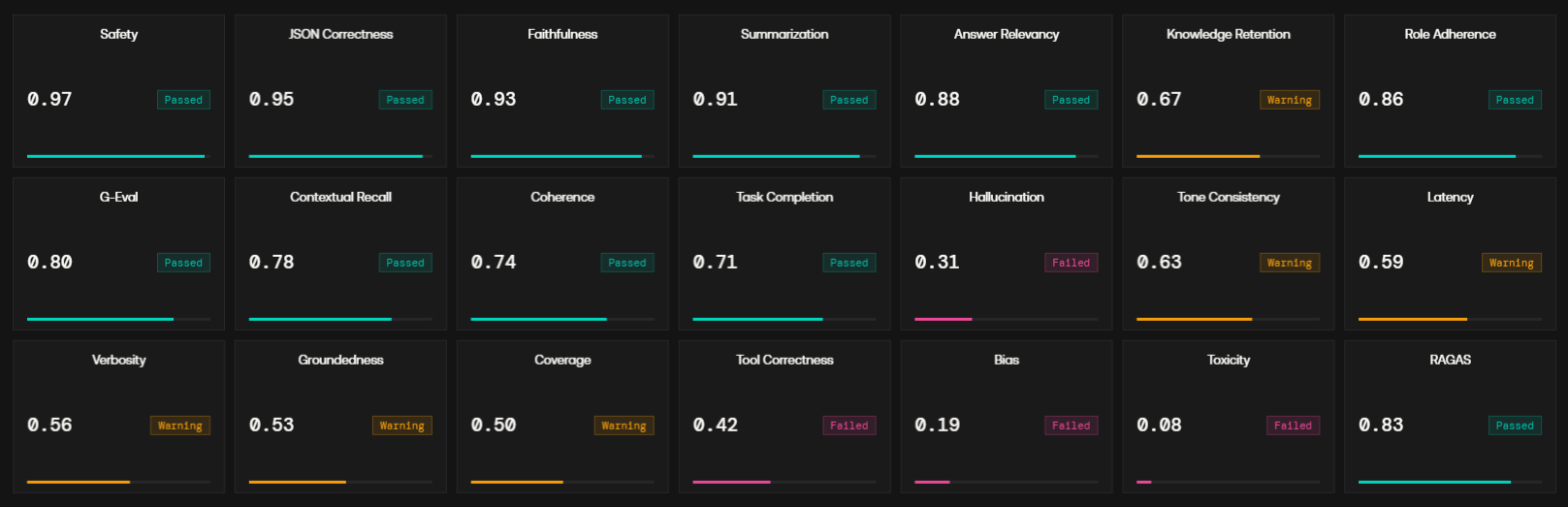The image size is (1568, 507).
Task: Select the 0.93 Faithfulness score
Action: coord(494,99)
